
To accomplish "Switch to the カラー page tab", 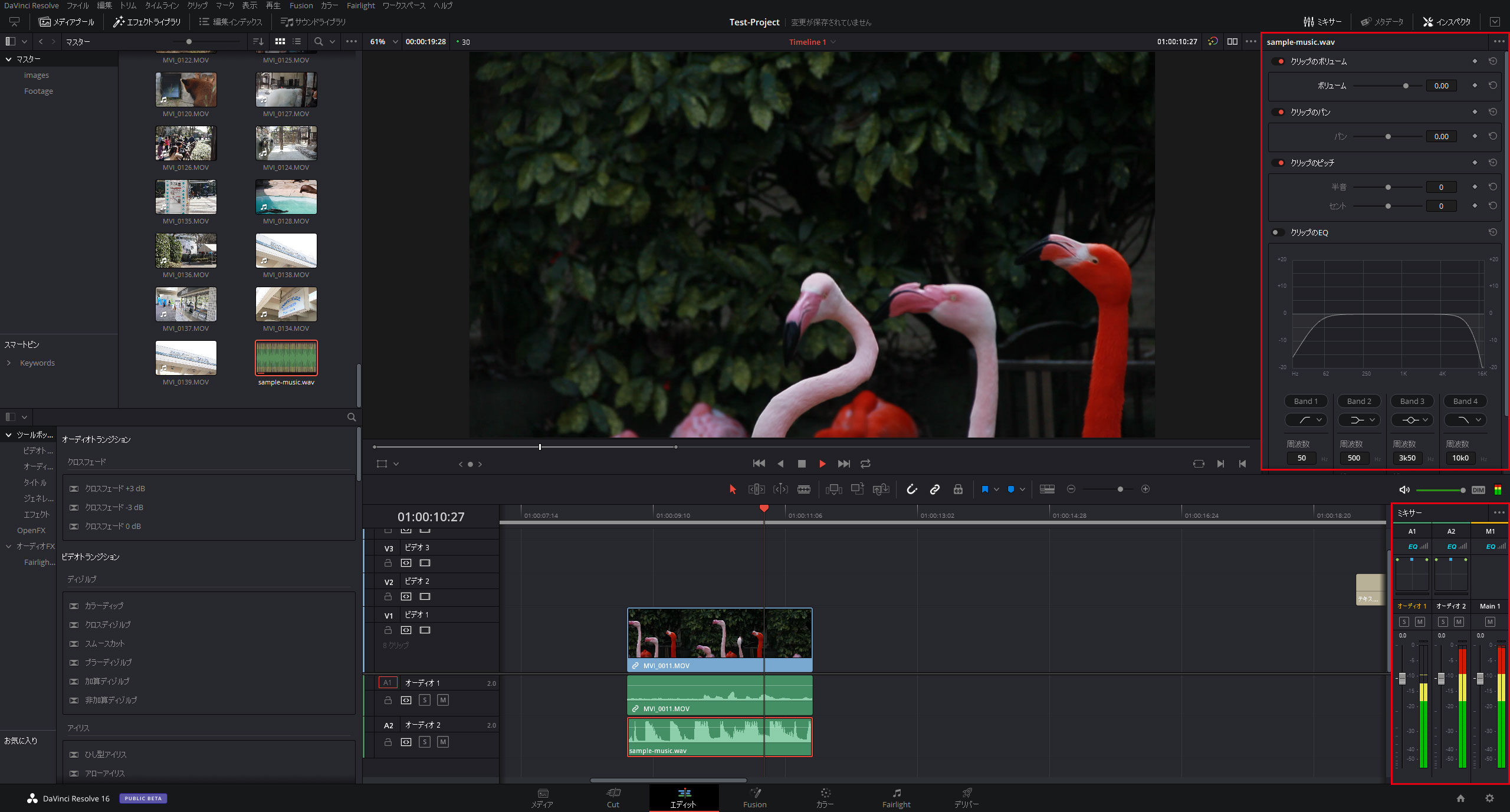I will [x=825, y=797].
